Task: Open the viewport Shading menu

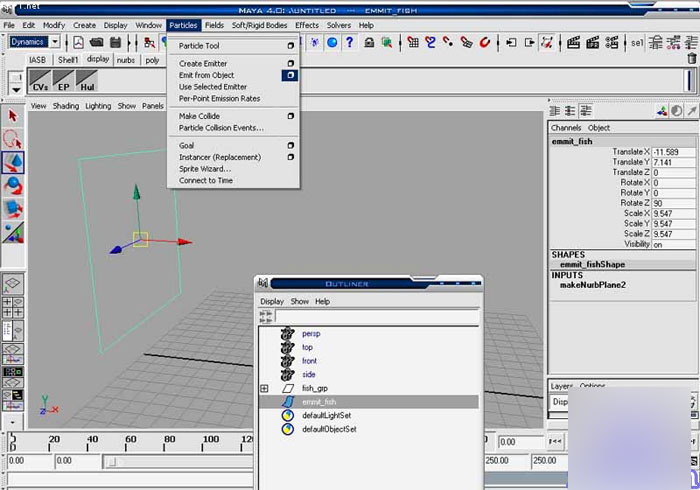Action: pos(66,106)
